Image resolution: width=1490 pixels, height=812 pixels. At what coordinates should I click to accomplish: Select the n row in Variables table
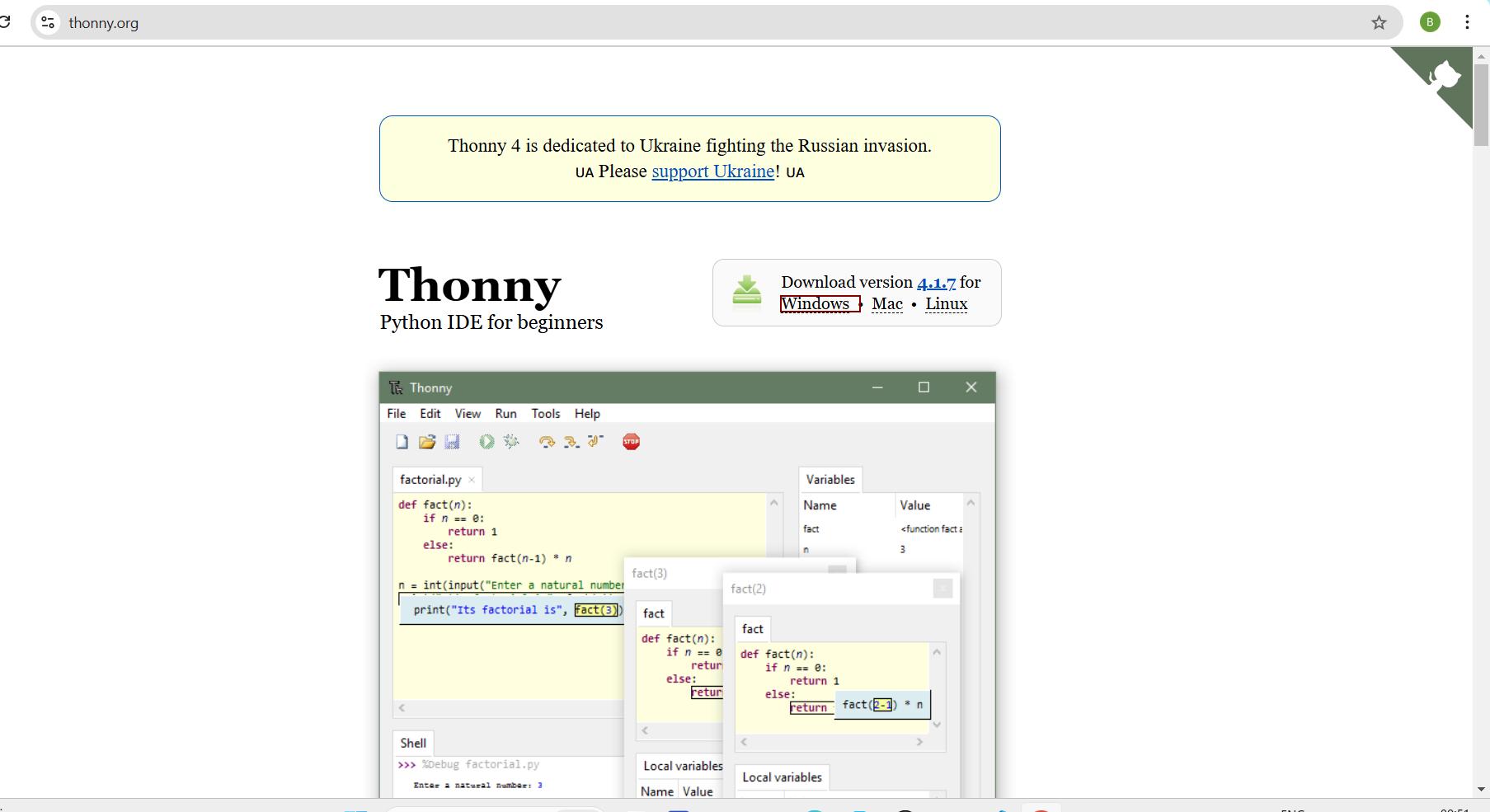881,550
